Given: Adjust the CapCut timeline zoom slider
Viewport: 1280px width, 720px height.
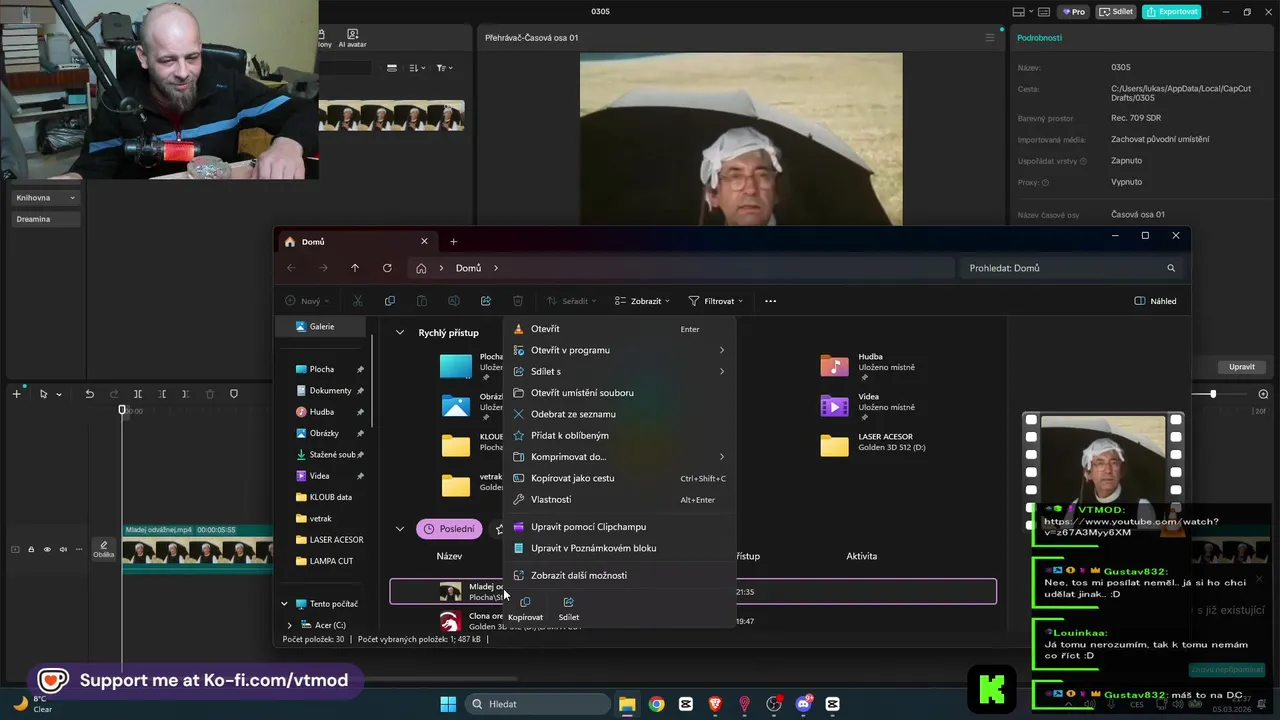Looking at the screenshot, I should tap(1213, 394).
